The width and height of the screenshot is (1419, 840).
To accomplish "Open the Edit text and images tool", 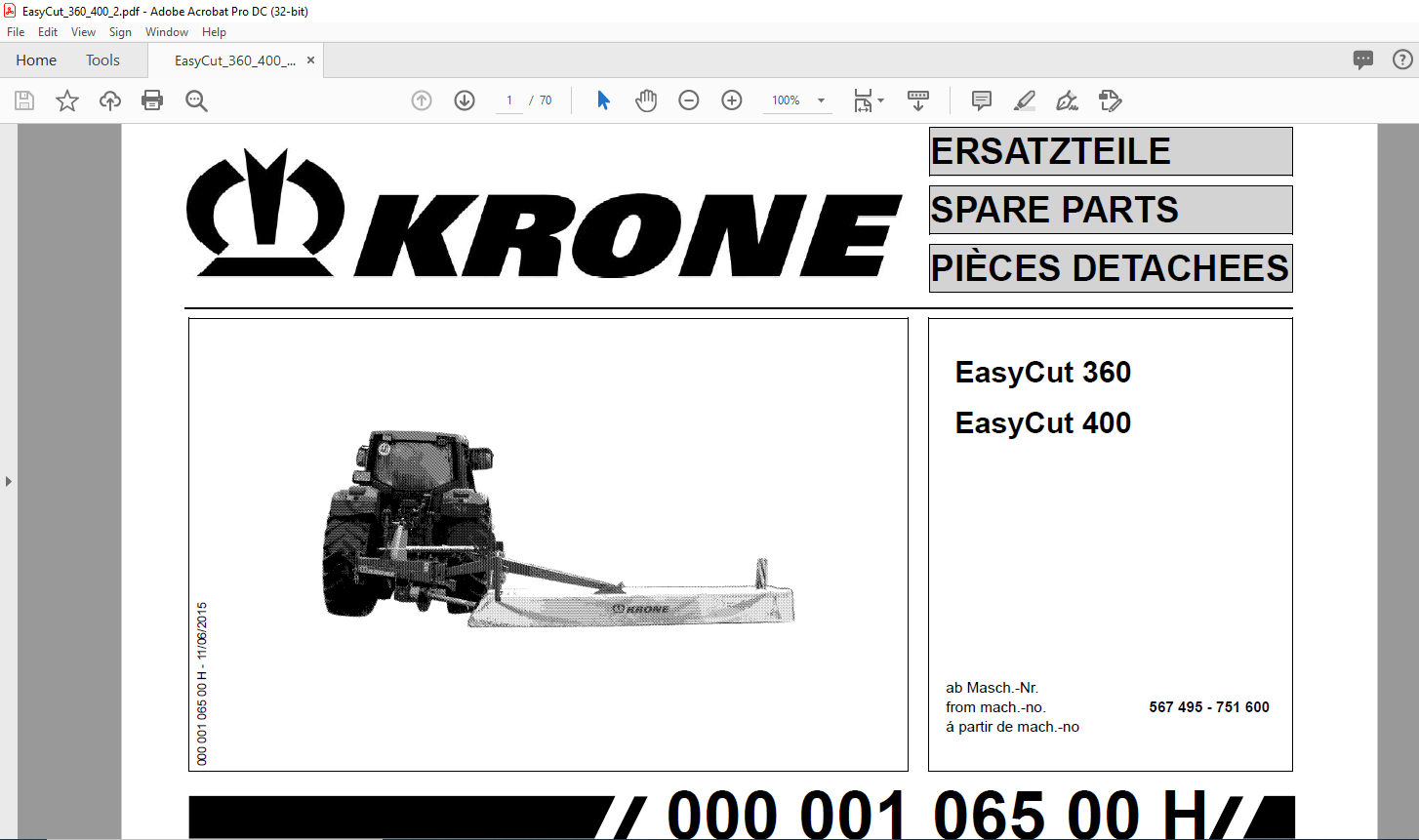I will [x=1110, y=100].
